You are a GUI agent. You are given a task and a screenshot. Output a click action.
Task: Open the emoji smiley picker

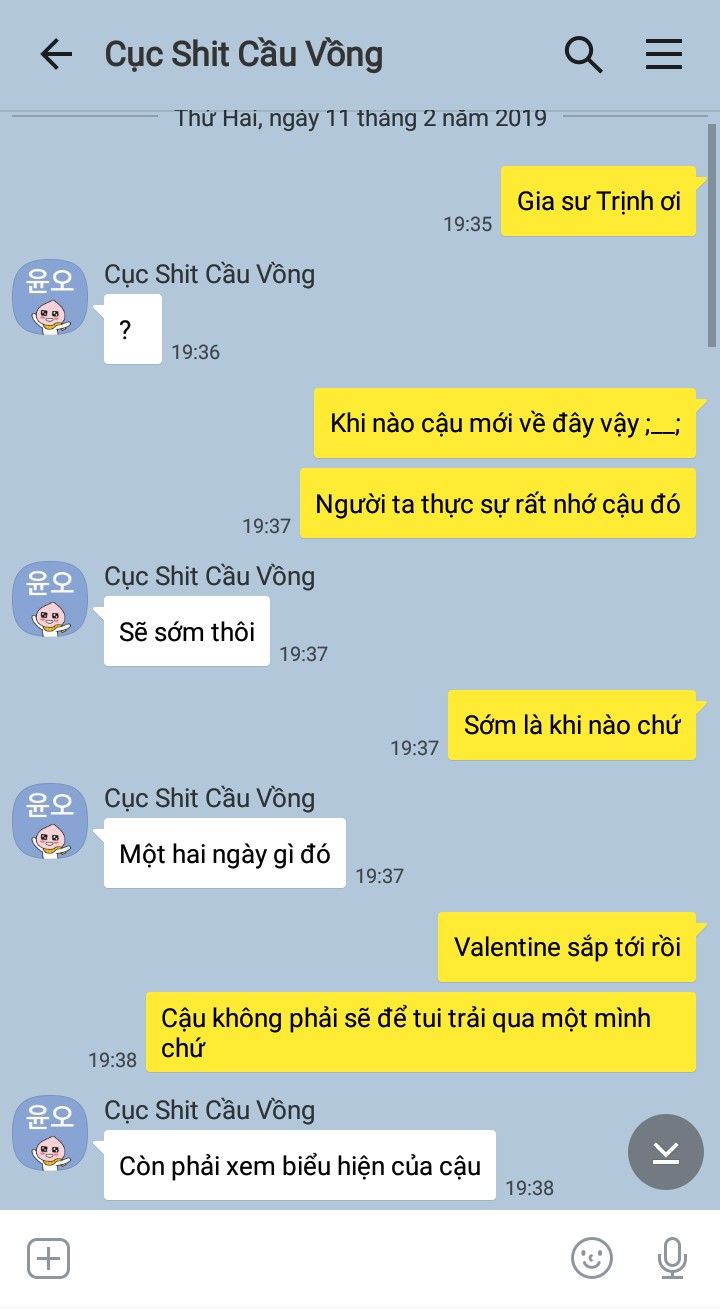592,1258
